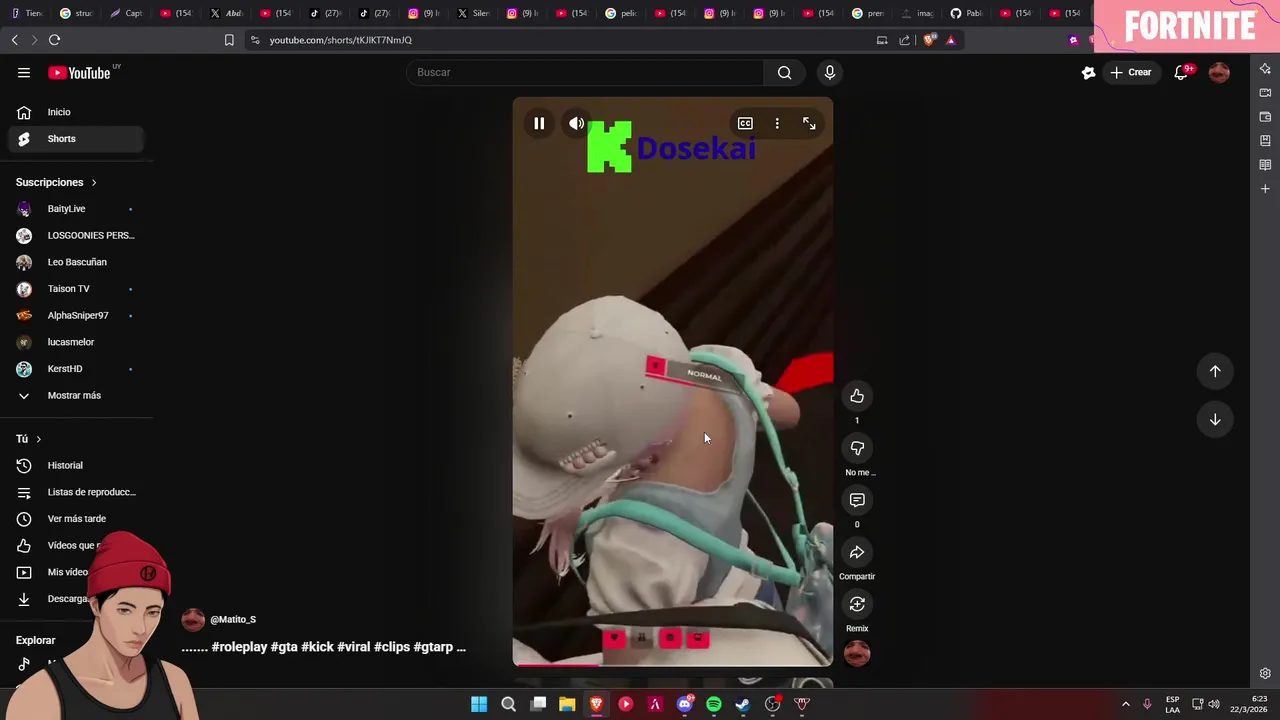Image resolution: width=1280 pixels, height=720 pixels.
Task: Switch to the GitHub browser tab
Action: [x=966, y=13]
